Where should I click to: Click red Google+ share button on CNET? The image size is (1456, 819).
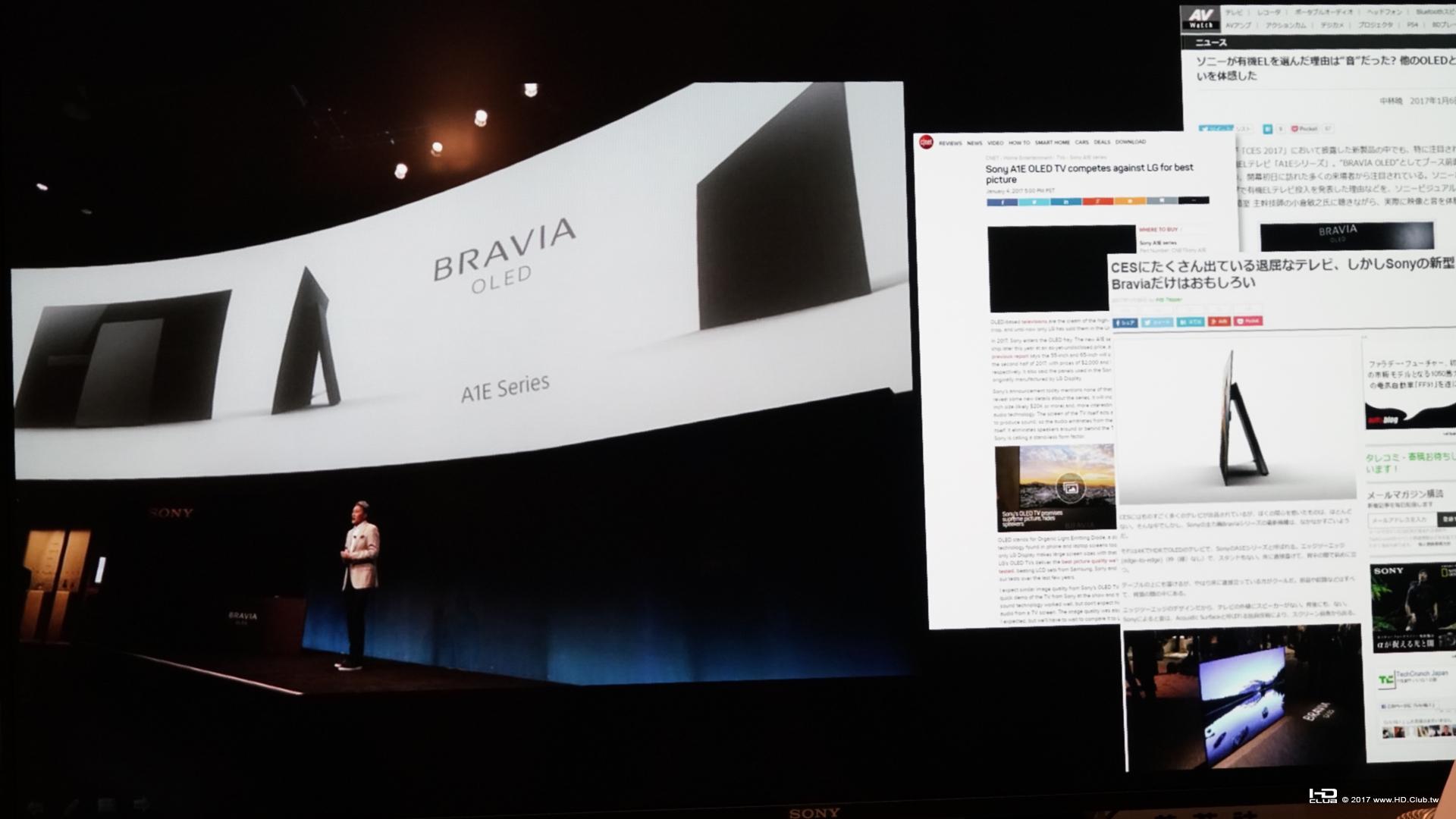1097,202
